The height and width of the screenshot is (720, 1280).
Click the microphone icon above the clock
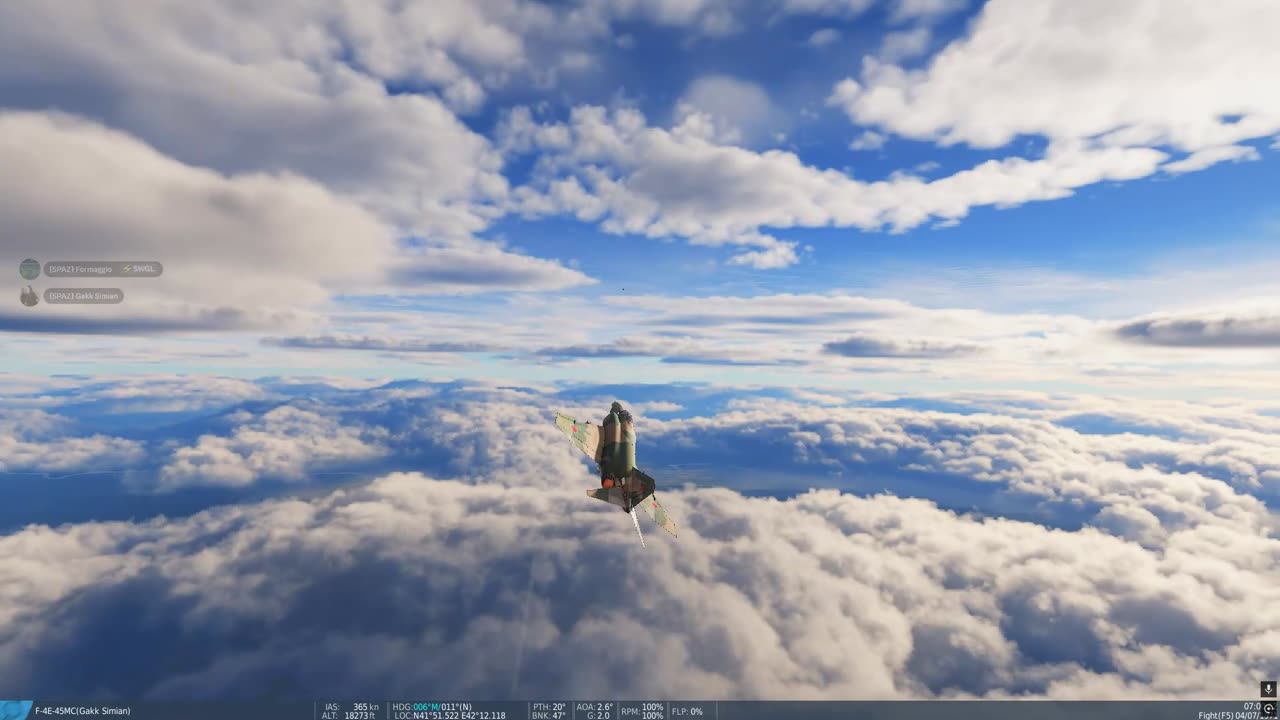pos(1268,689)
